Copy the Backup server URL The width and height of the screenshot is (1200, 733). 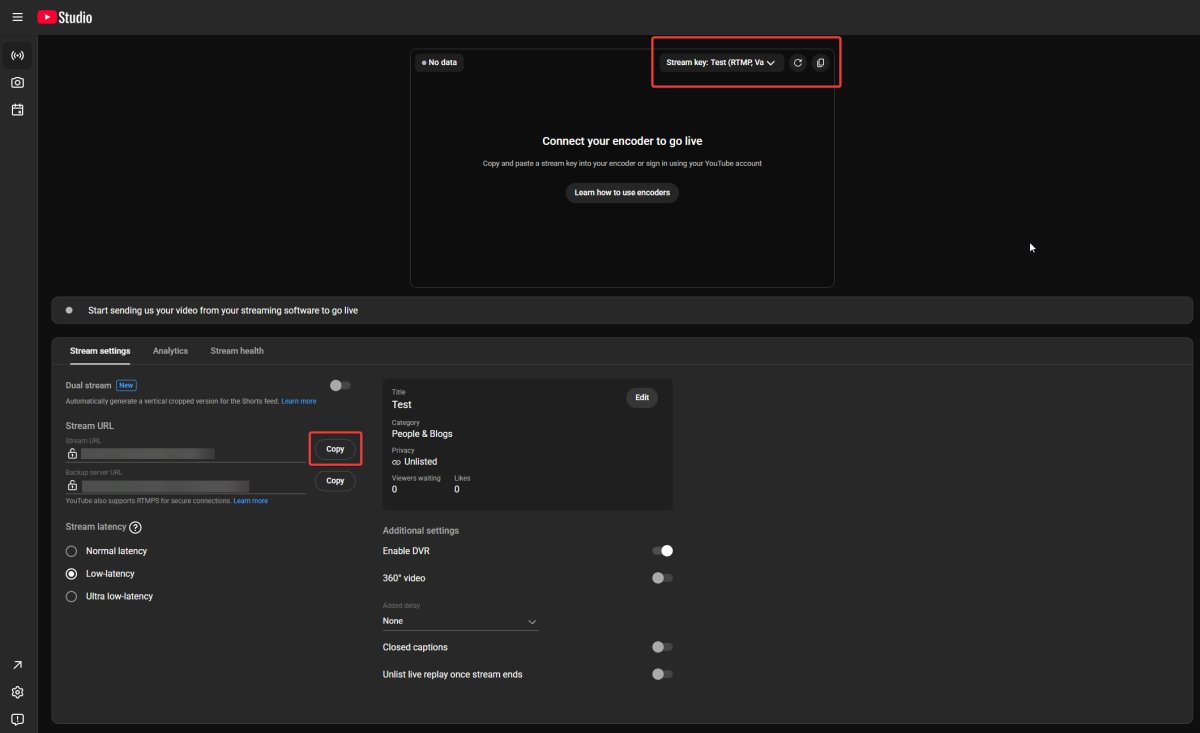coord(335,481)
